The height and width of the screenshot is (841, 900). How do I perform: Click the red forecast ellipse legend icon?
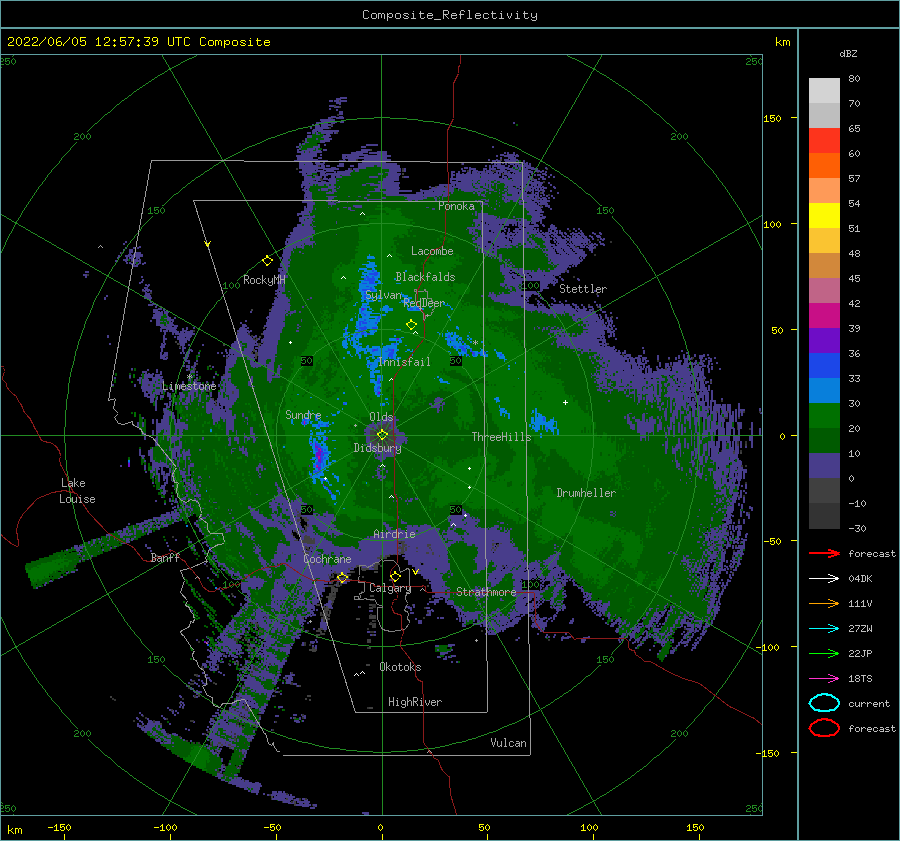point(824,728)
